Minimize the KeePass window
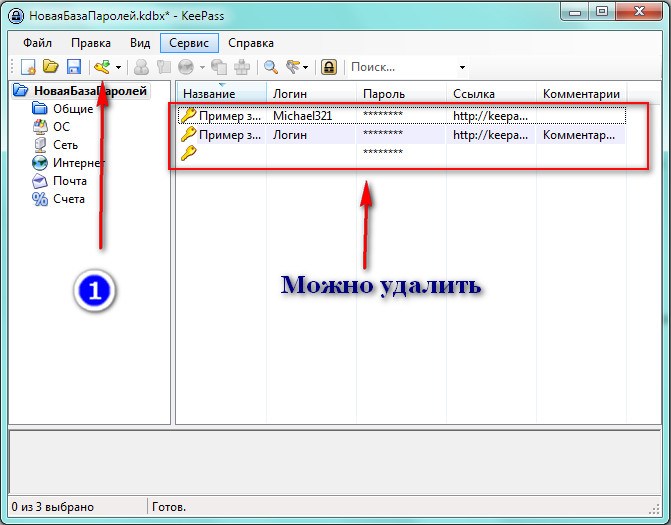 (x=576, y=12)
